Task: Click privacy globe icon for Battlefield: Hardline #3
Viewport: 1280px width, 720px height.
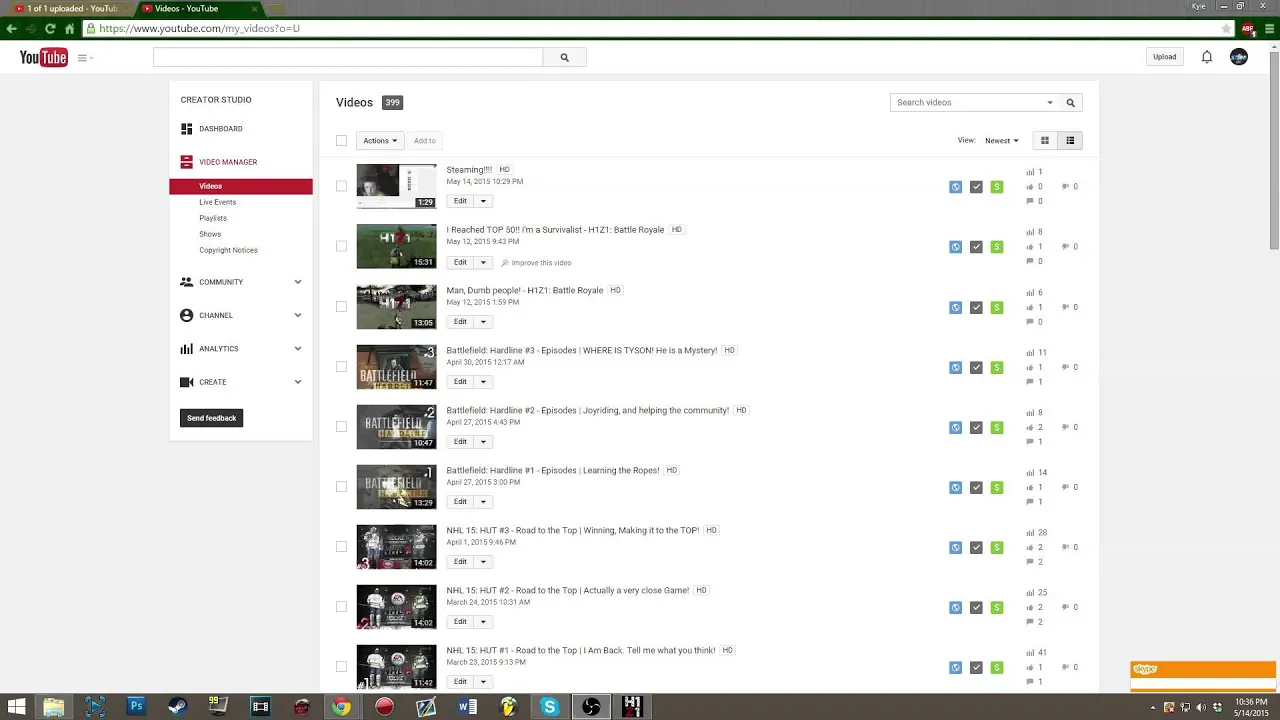Action: point(955,367)
